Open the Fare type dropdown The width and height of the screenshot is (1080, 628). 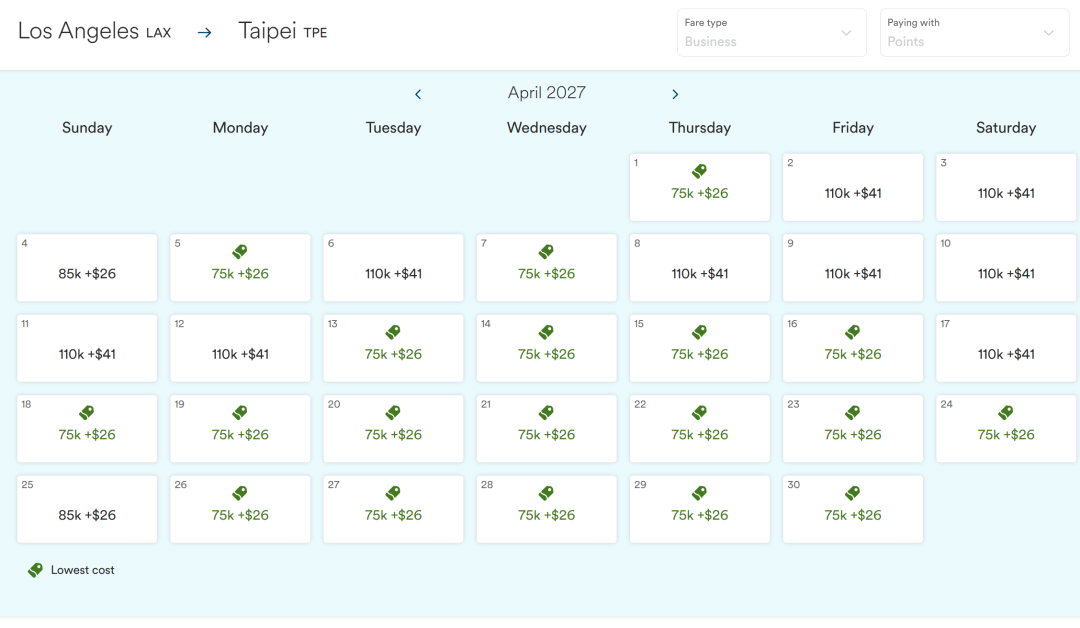771,32
